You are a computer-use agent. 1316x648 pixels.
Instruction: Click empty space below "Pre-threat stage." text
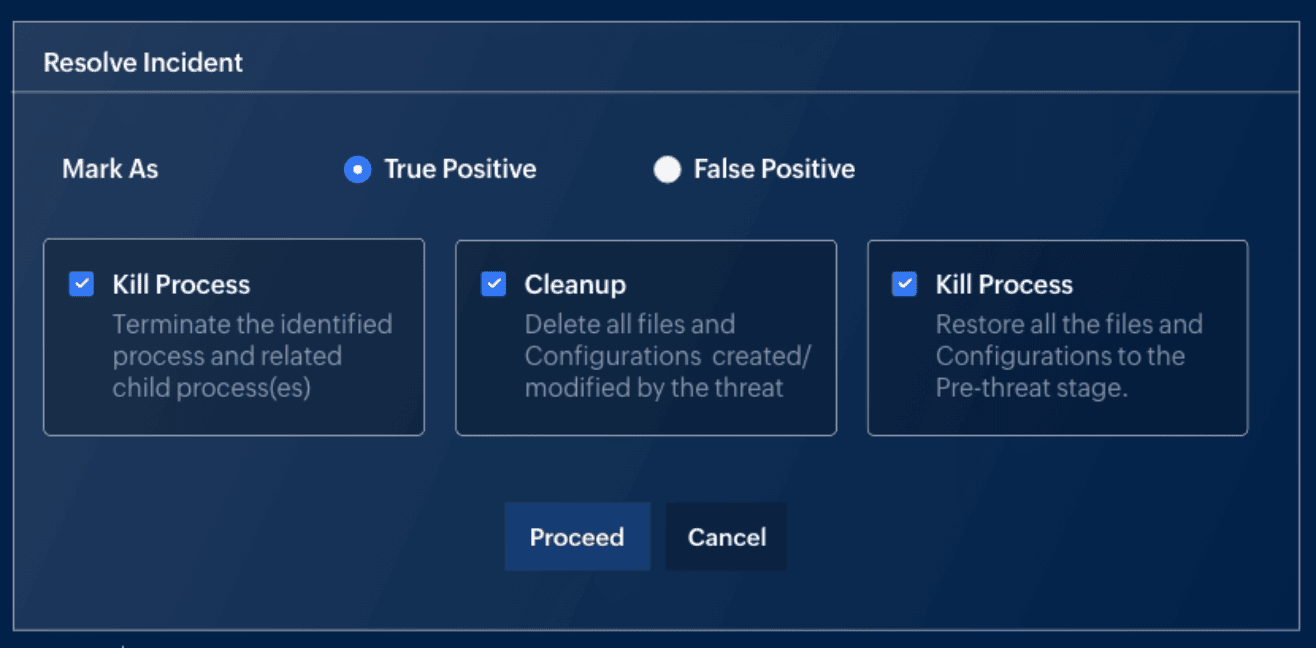pyautogui.click(x=1057, y=418)
